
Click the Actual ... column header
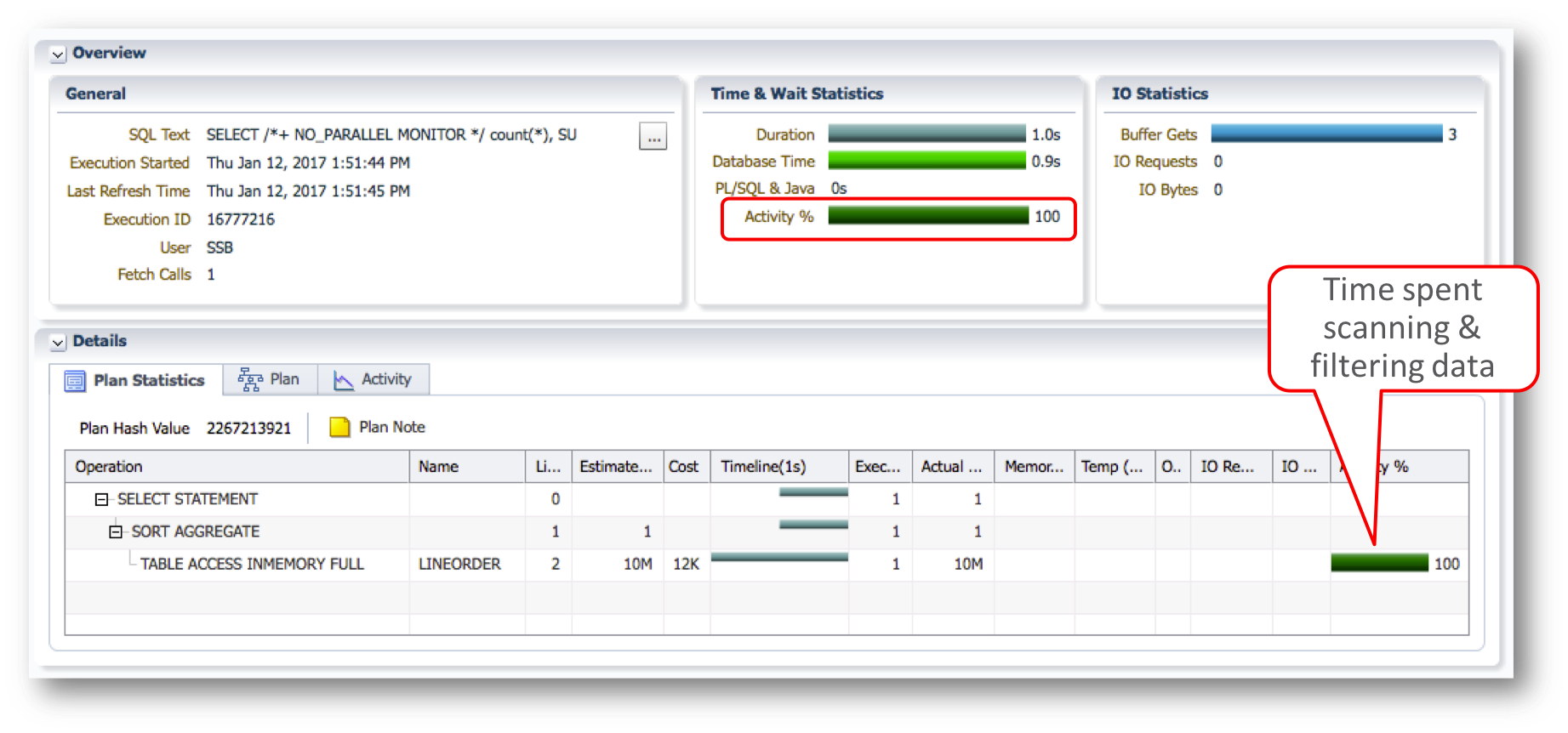(x=953, y=467)
